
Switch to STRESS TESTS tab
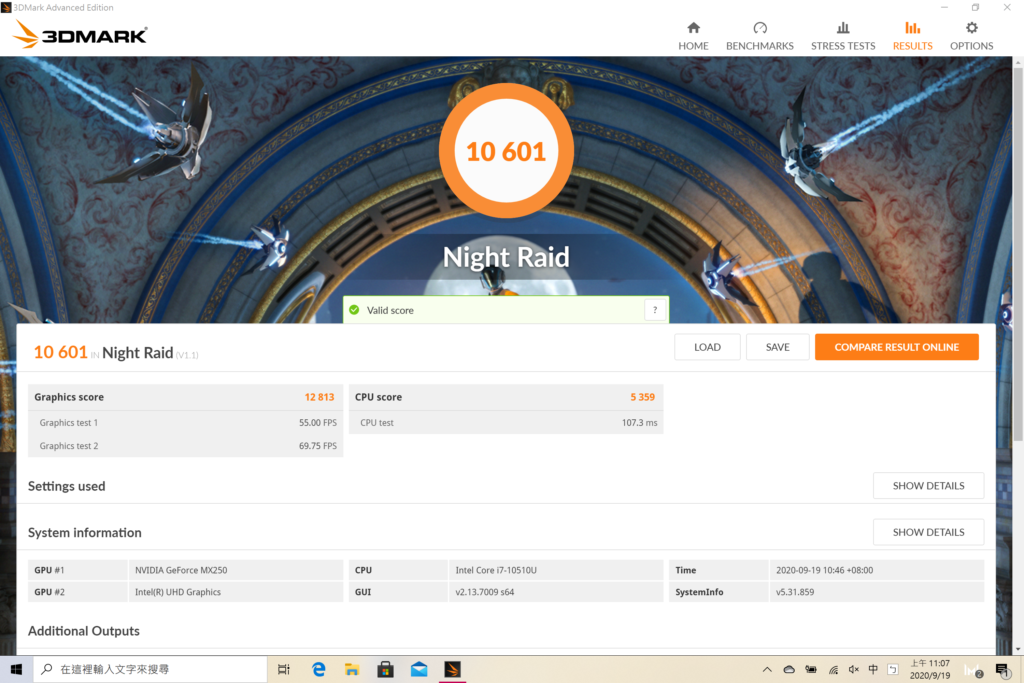click(842, 36)
